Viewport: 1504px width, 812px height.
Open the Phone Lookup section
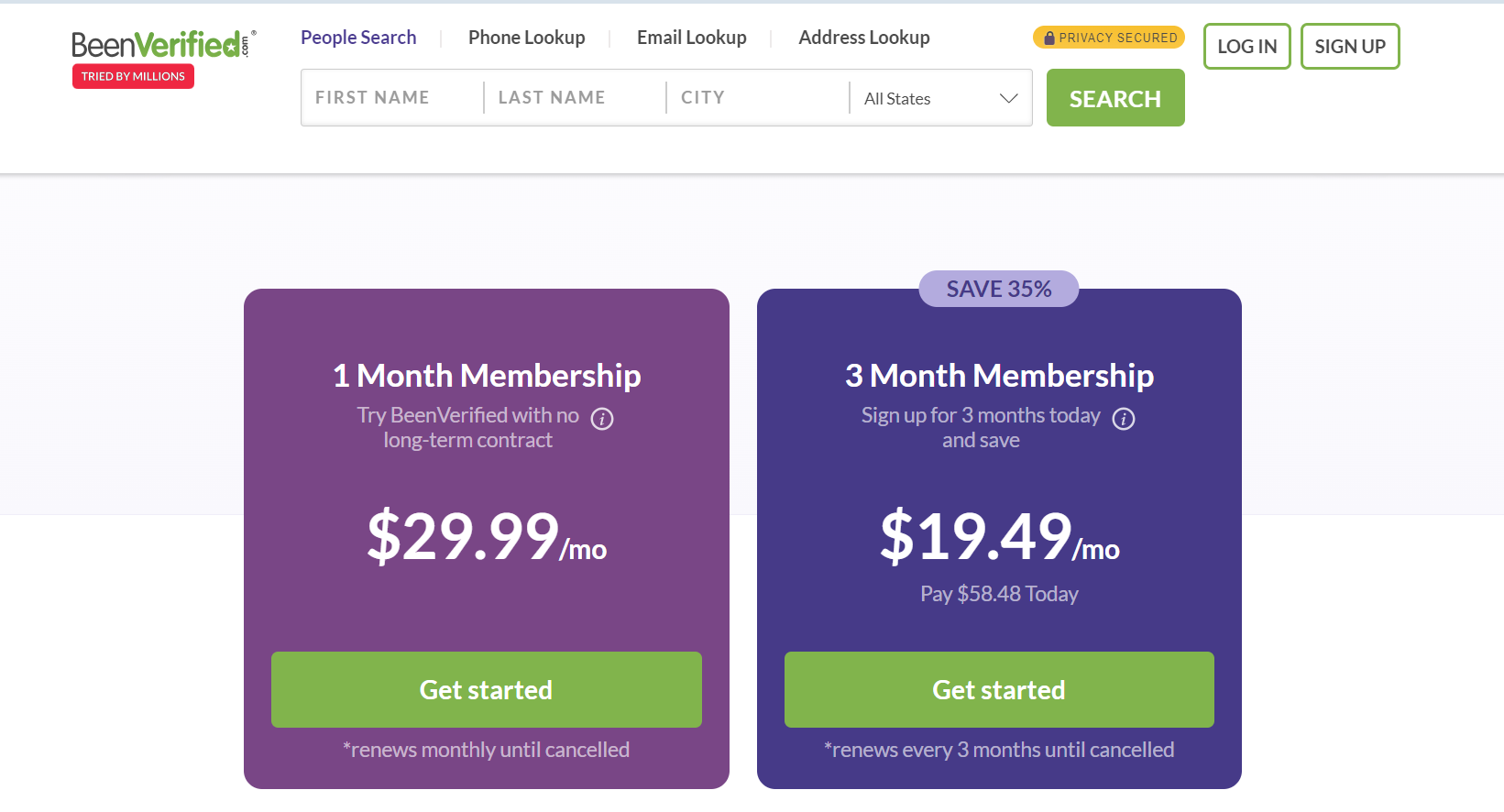[x=526, y=37]
